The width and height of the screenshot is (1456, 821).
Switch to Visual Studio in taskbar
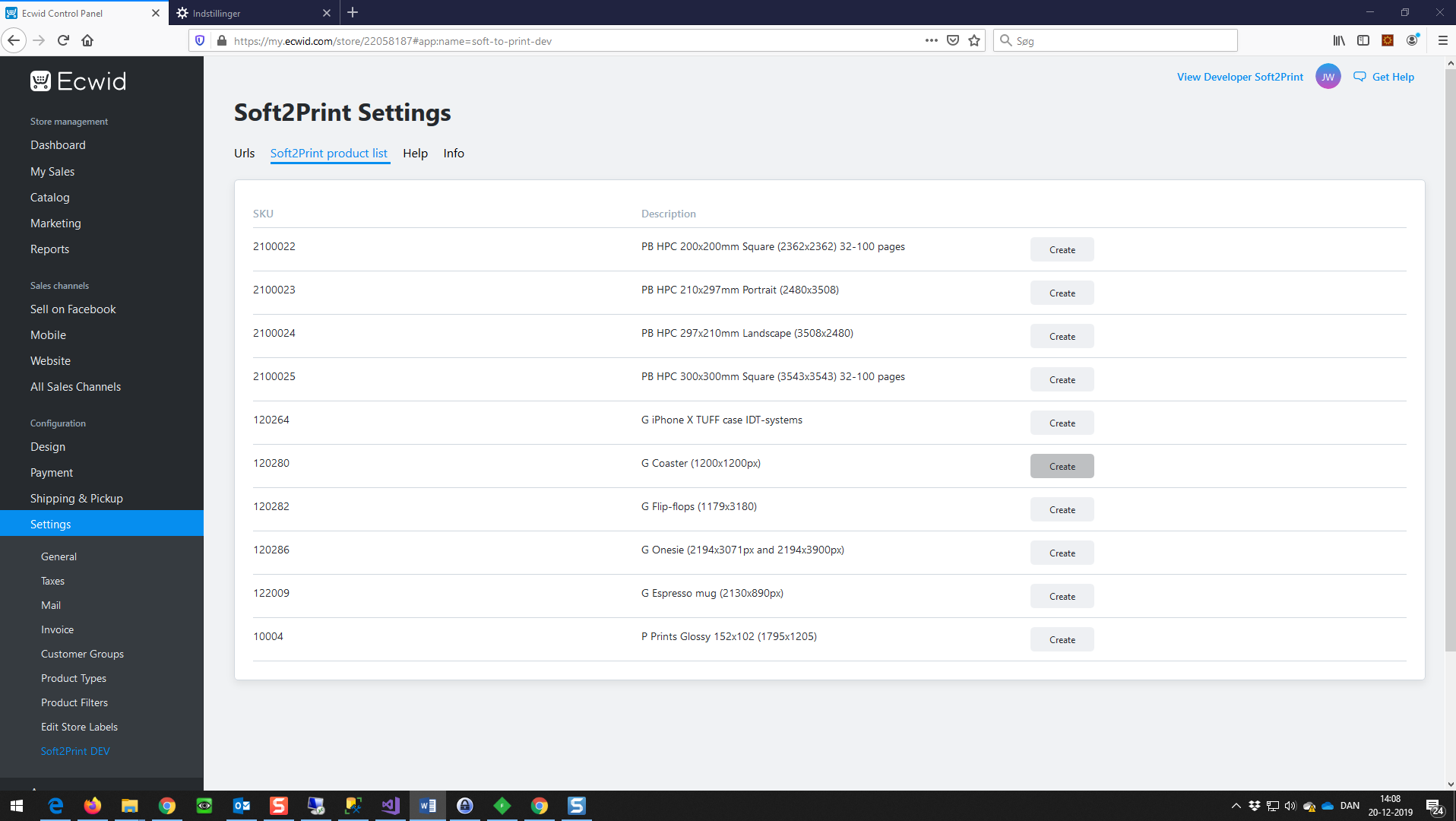(x=391, y=806)
